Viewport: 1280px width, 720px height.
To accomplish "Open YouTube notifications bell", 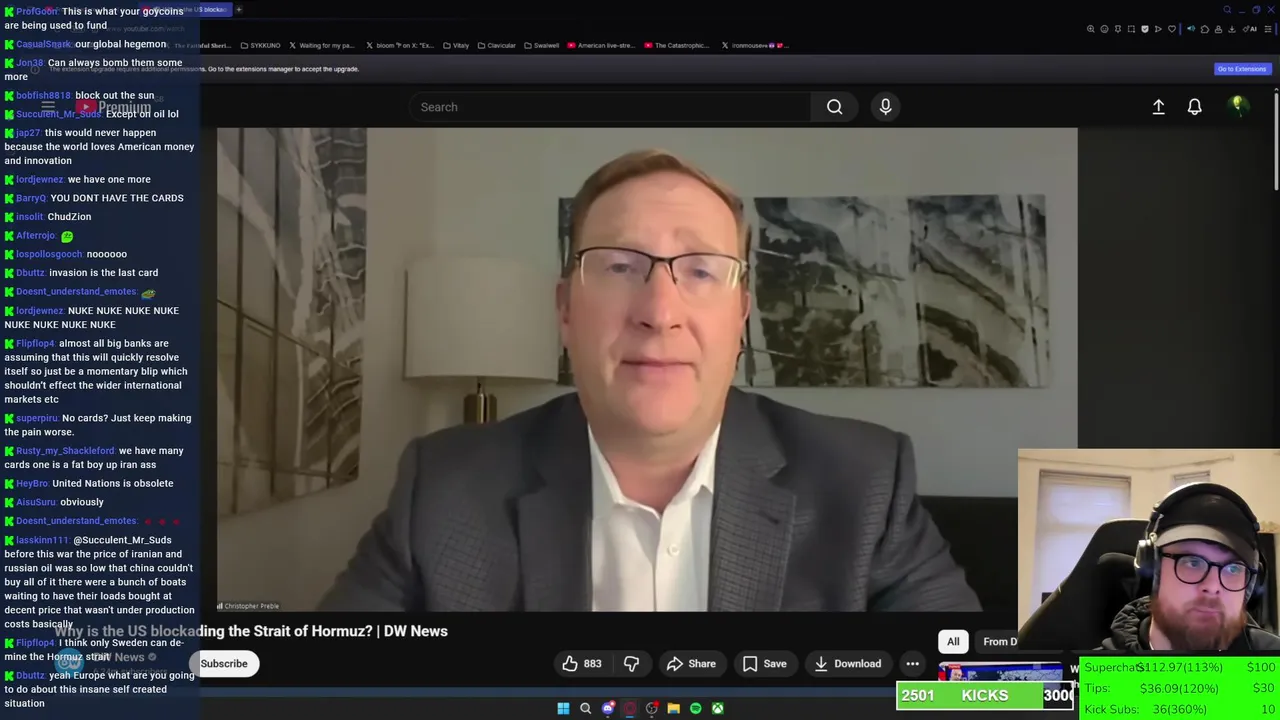I will coord(1194,107).
